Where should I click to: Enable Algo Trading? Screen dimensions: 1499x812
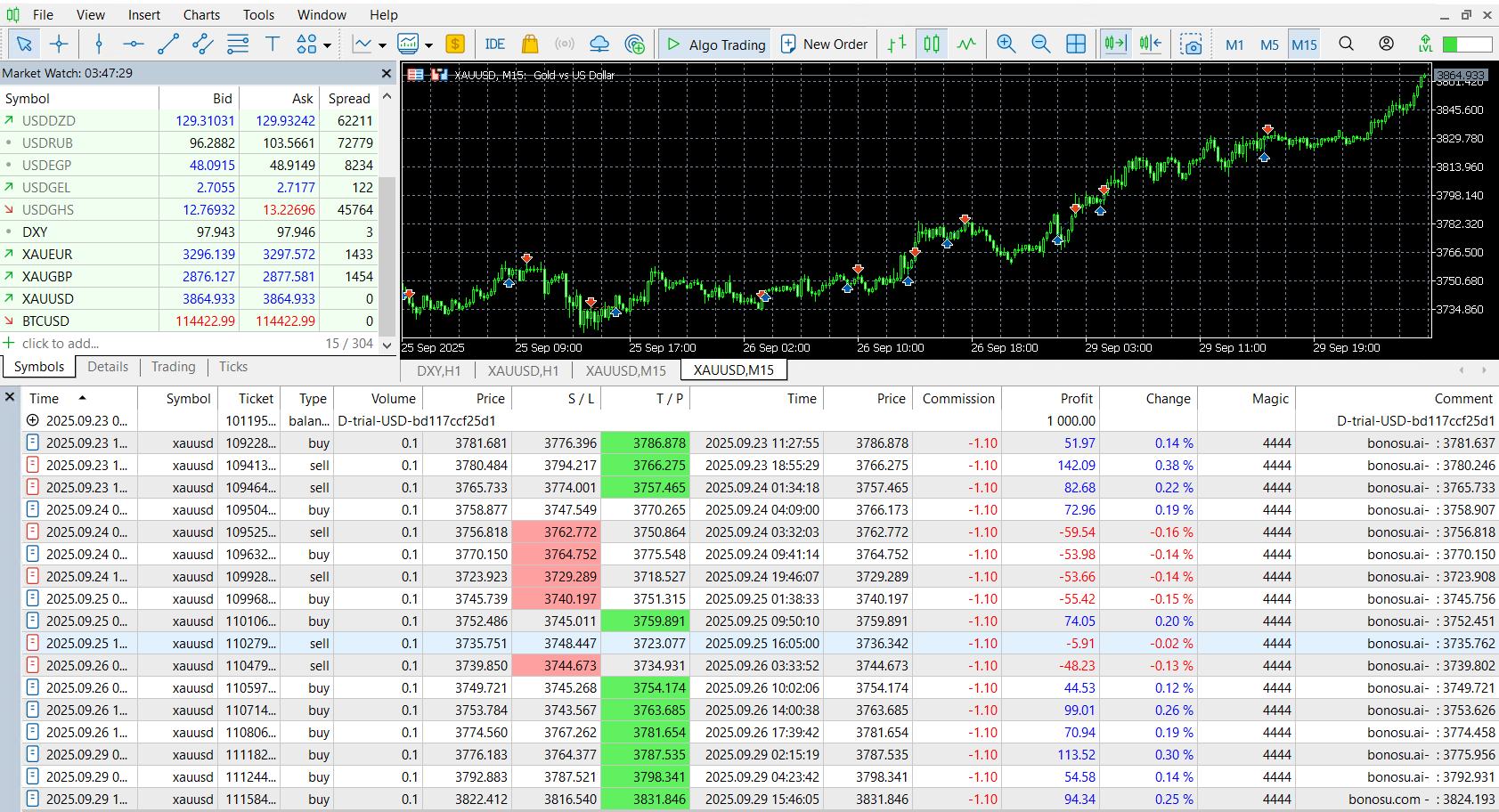coord(713,43)
